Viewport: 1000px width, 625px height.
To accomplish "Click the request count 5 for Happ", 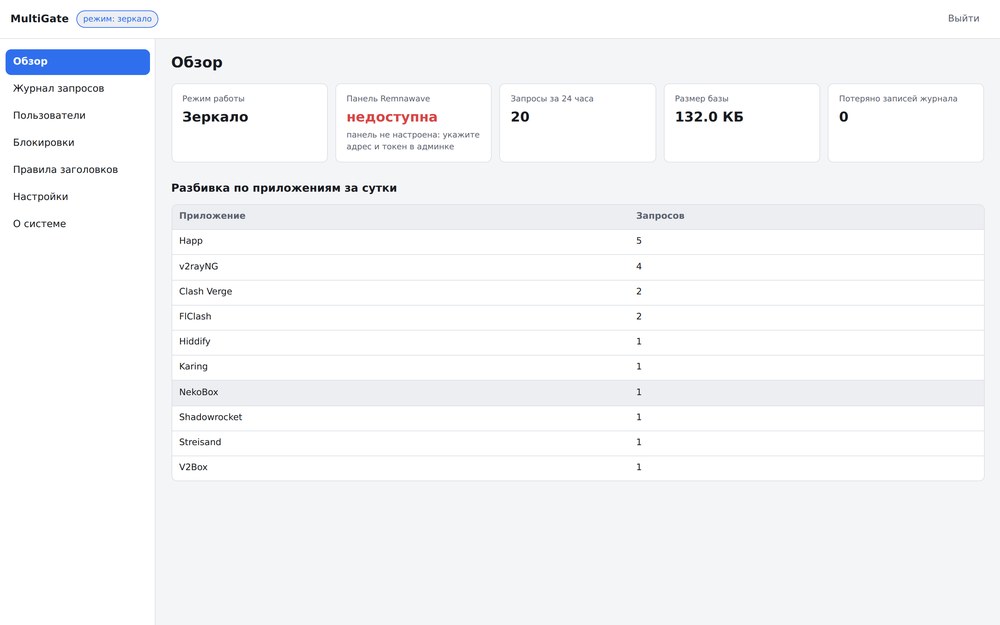I will coord(638,241).
